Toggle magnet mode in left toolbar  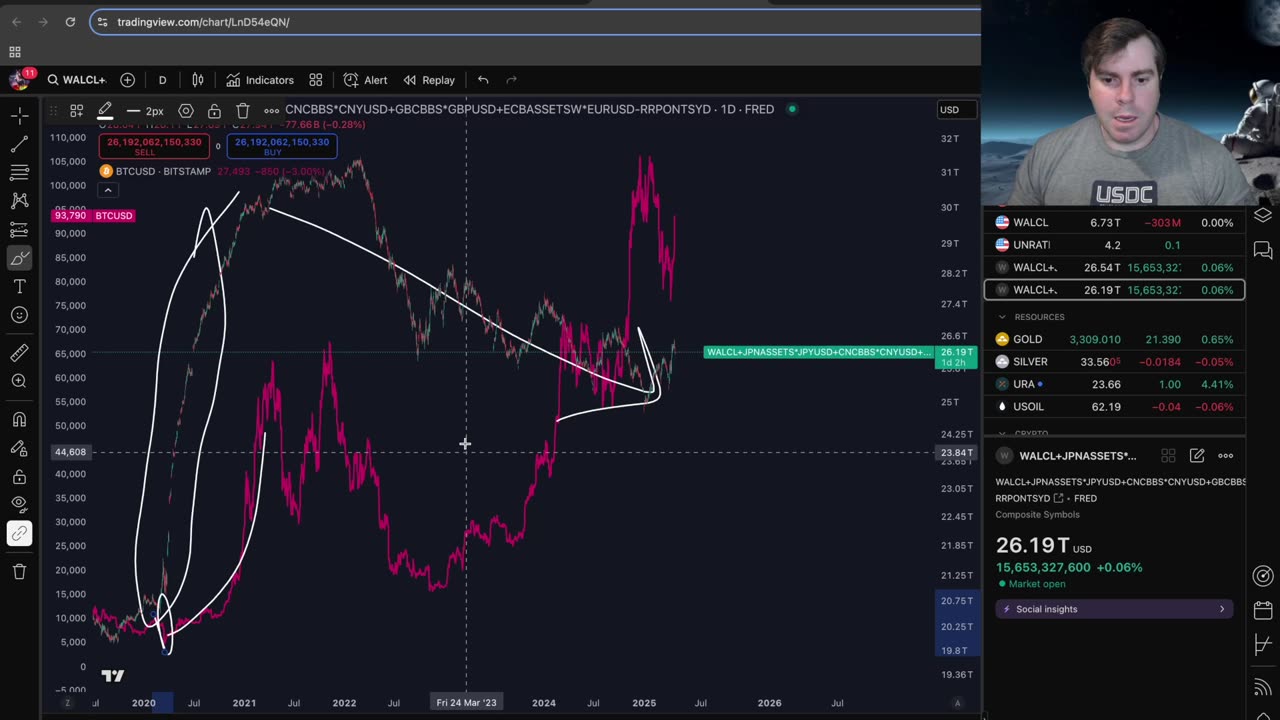point(19,420)
